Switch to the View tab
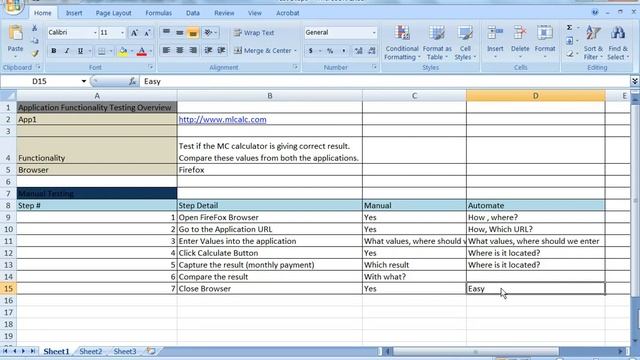Screen dimensions: 640x360 pyautogui.click(x=255, y=13)
